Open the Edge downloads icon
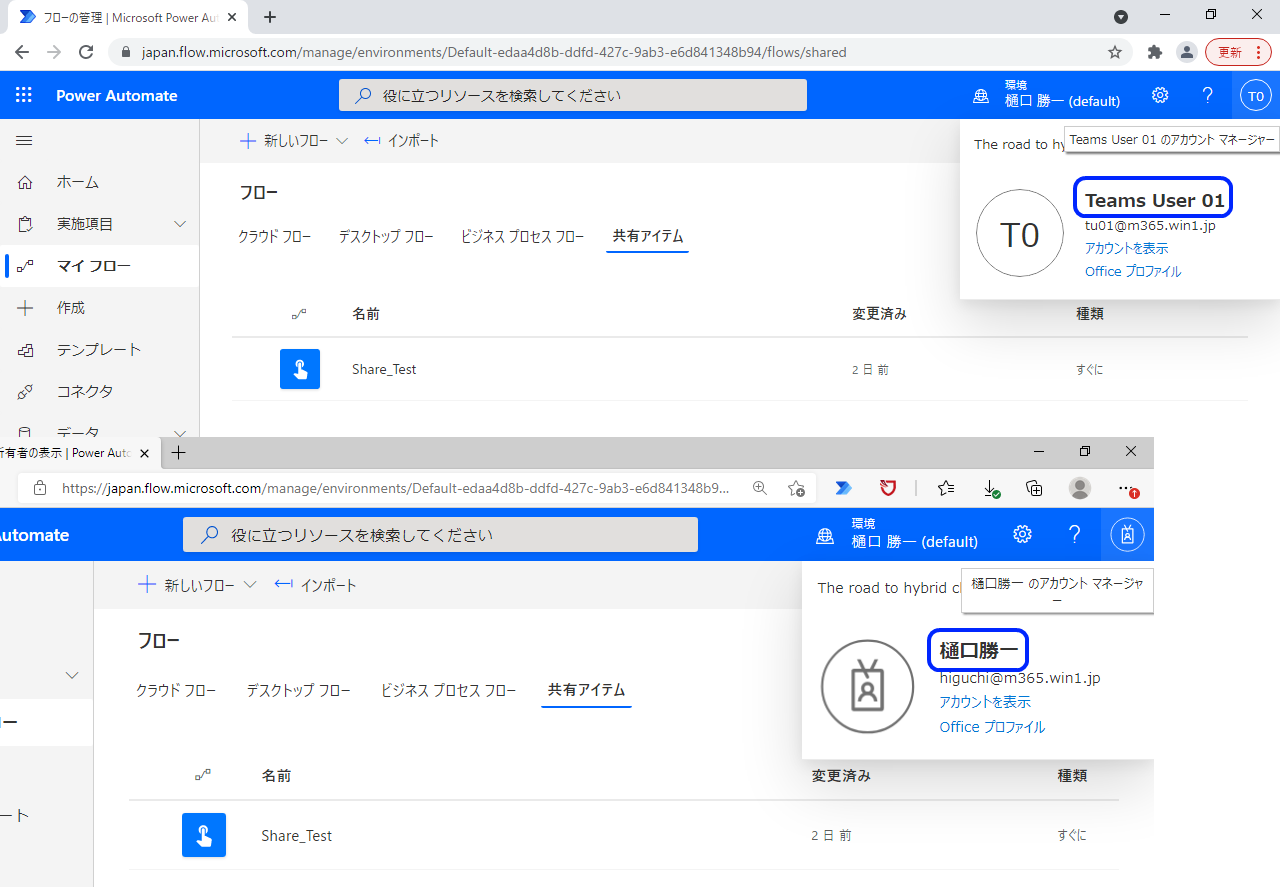Viewport: 1280px width, 894px height. pyautogui.click(x=991, y=488)
